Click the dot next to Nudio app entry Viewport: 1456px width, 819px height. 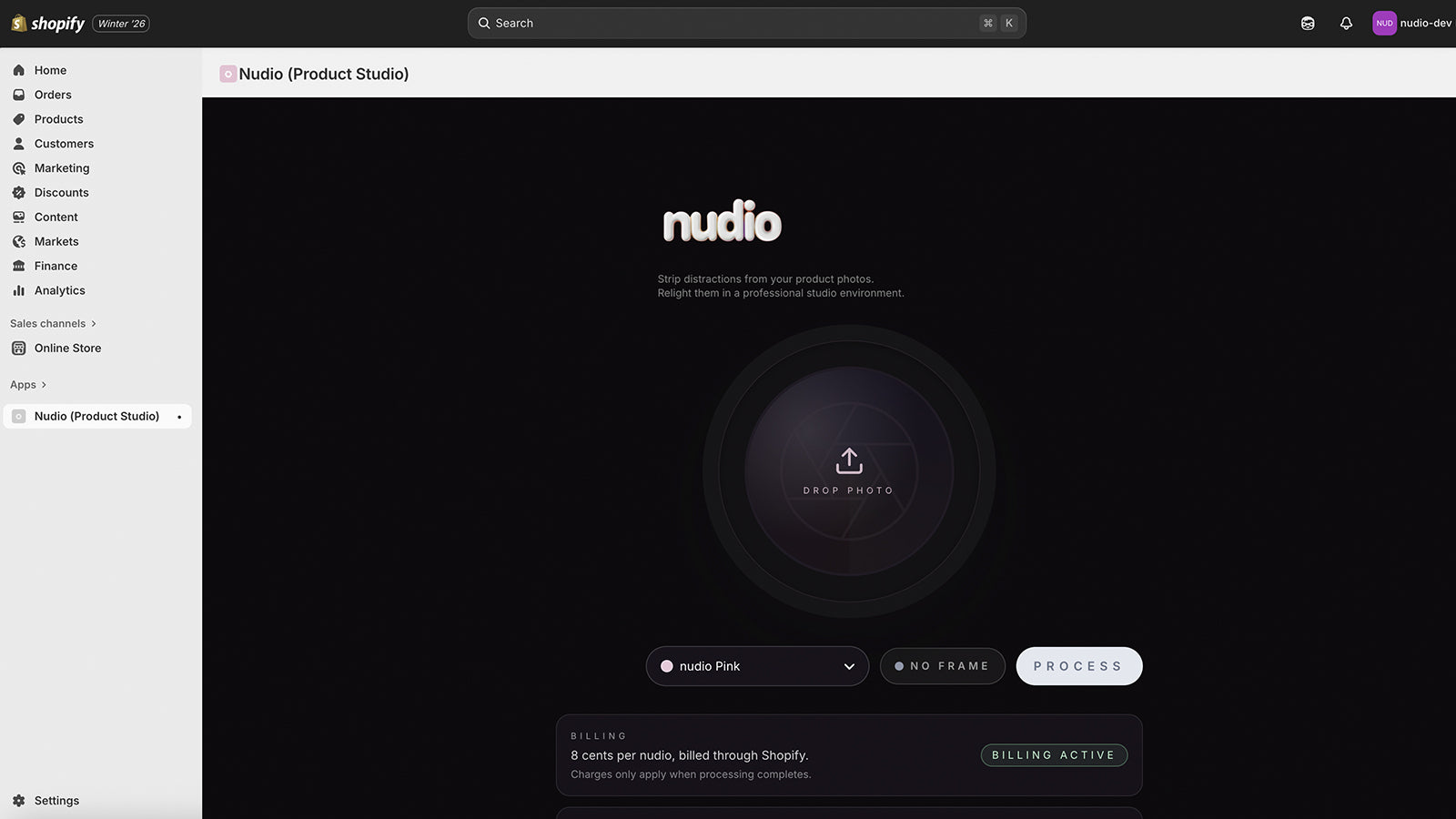tap(179, 416)
